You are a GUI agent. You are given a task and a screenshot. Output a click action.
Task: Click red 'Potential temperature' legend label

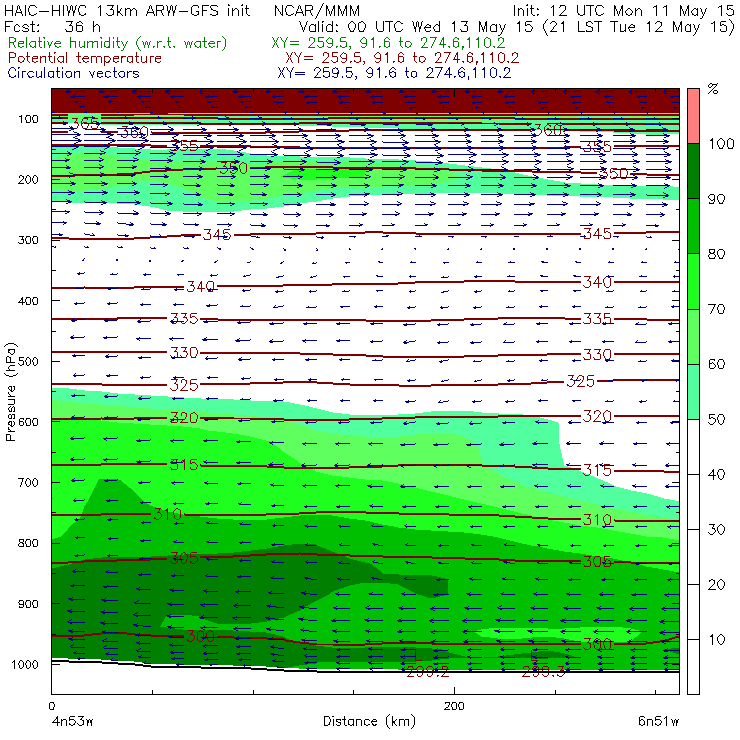tap(85, 58)
